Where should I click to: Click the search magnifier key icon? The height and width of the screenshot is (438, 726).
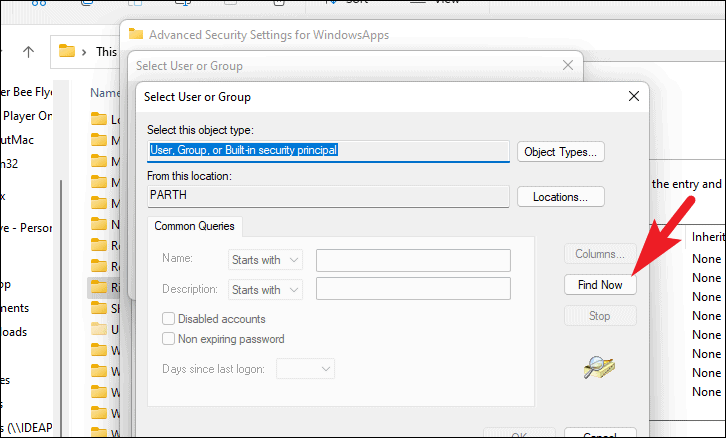(x=599, y=368)
